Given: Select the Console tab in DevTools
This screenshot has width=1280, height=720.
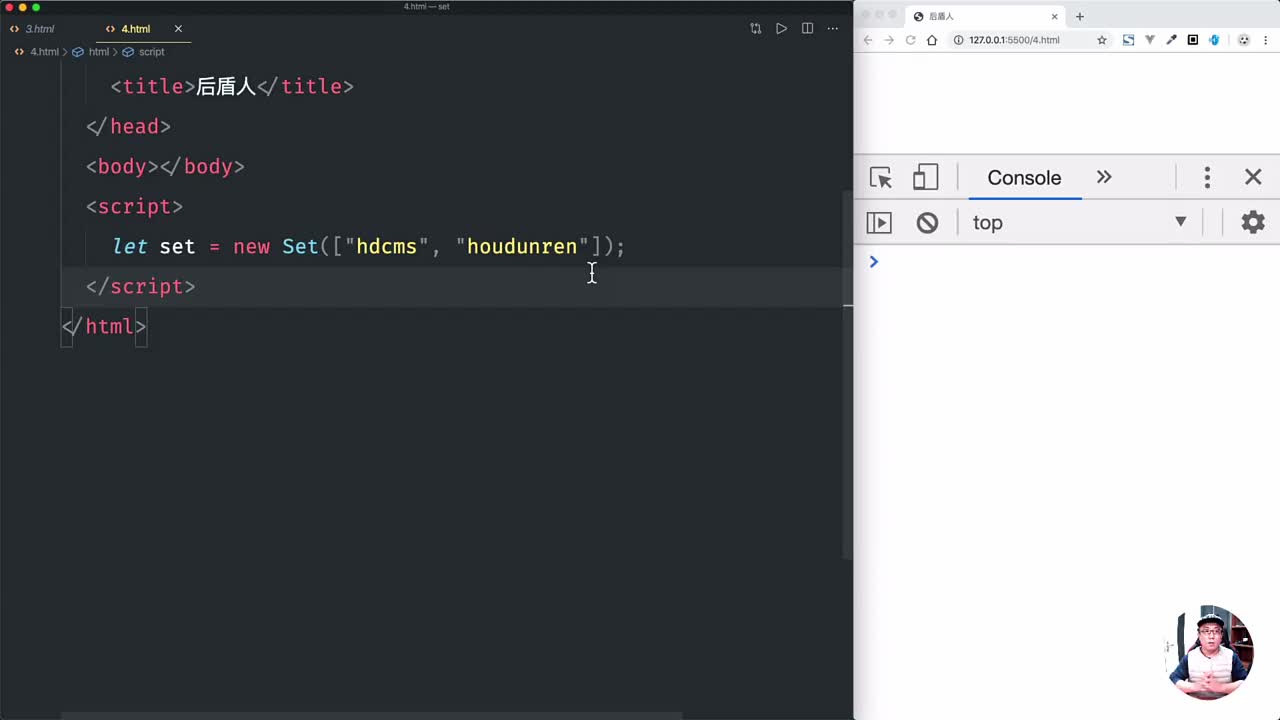Looking at the screenshot, I should click(x=1024, y=178).
